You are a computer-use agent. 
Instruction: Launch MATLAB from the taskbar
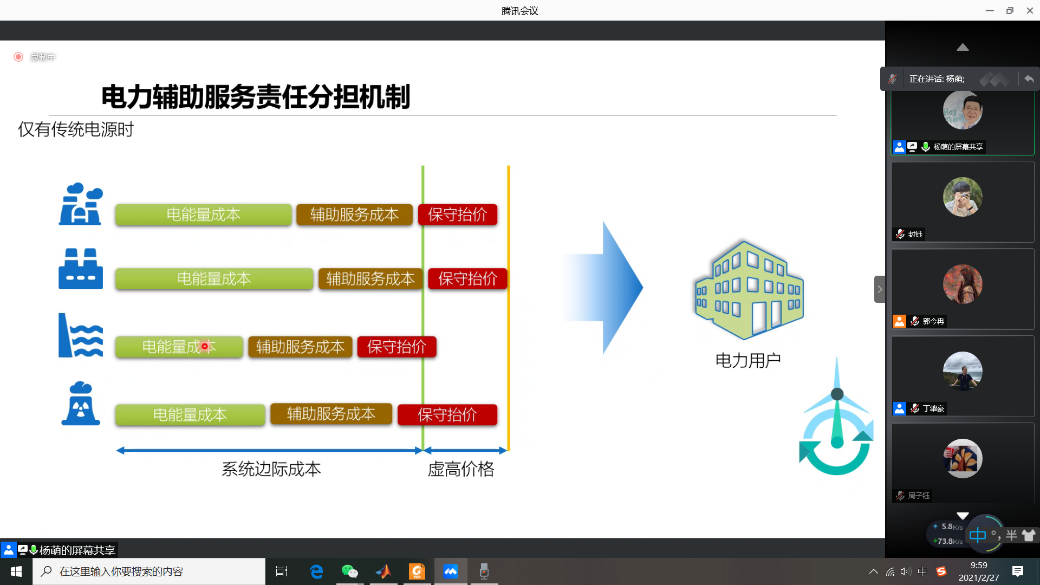tap(383, 571)
